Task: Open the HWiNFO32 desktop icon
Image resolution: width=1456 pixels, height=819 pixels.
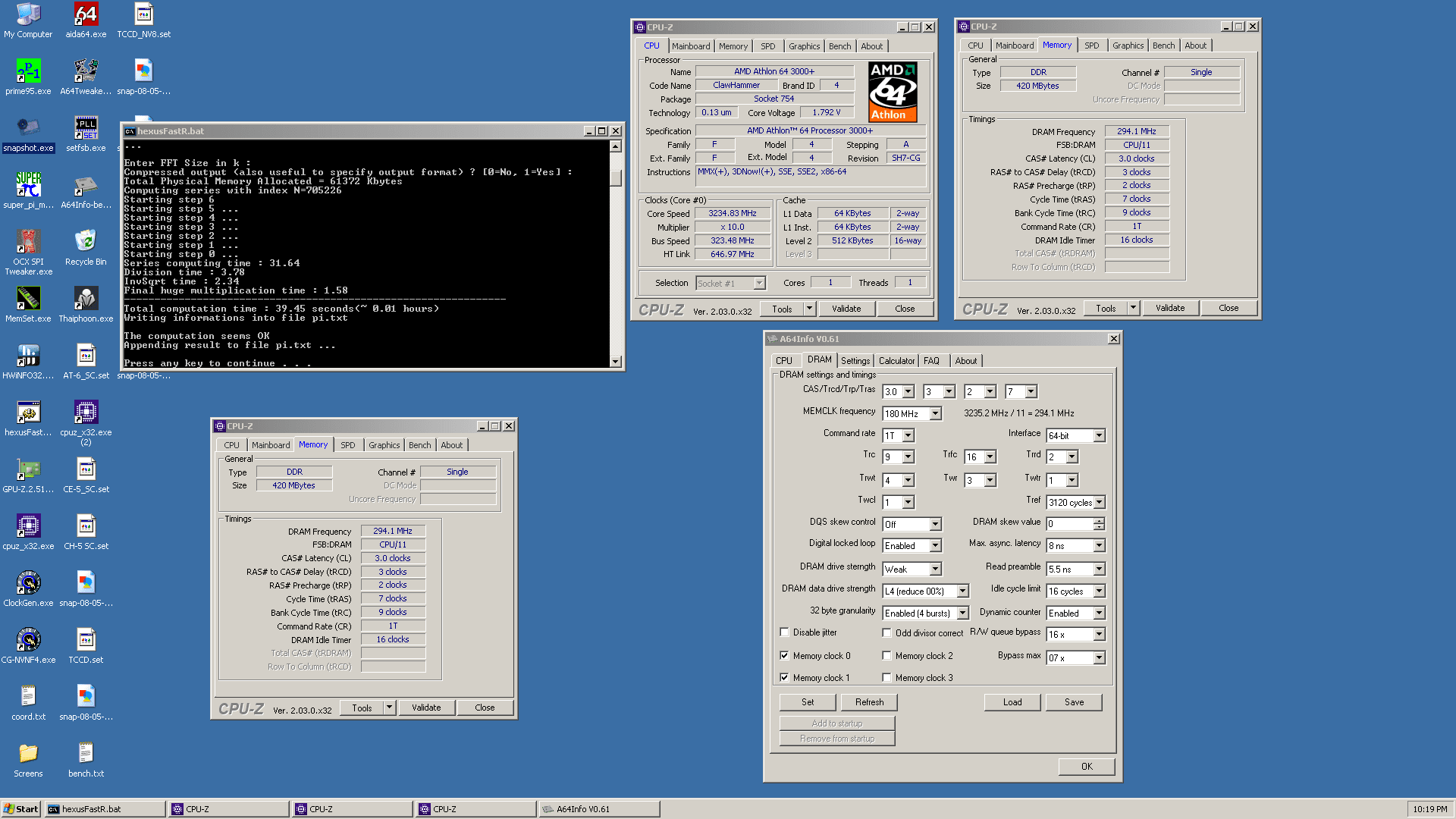Action: tap(28, 362)
